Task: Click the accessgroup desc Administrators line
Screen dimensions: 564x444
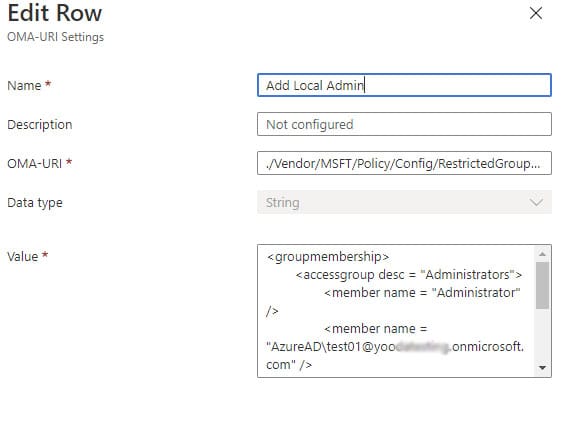Action: pyautogui.click(x=409, y=275)
